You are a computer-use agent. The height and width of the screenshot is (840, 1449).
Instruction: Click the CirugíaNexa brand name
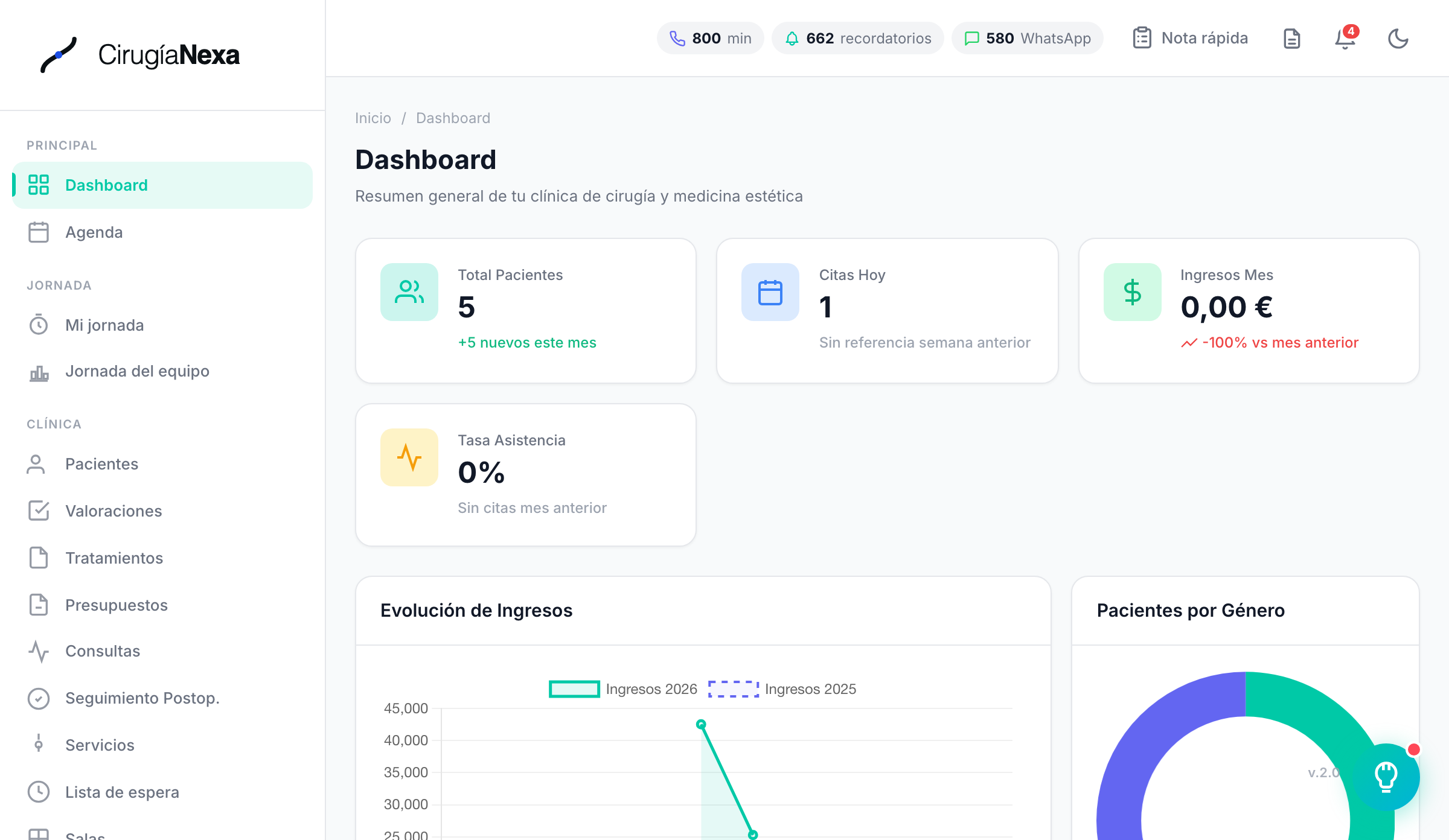pos(169,55)
